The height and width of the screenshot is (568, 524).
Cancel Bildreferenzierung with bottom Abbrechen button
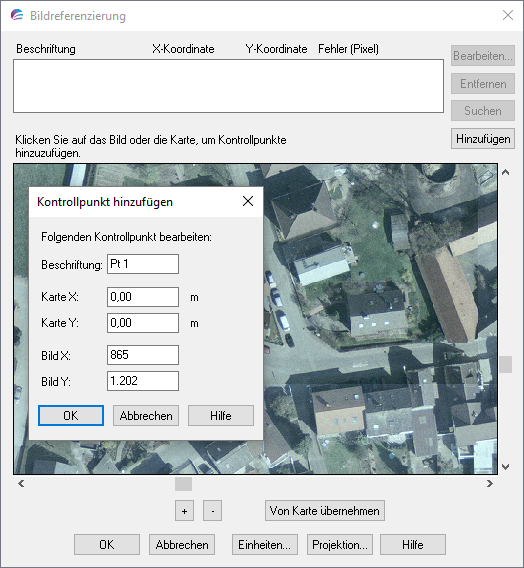tap(182, 544)
